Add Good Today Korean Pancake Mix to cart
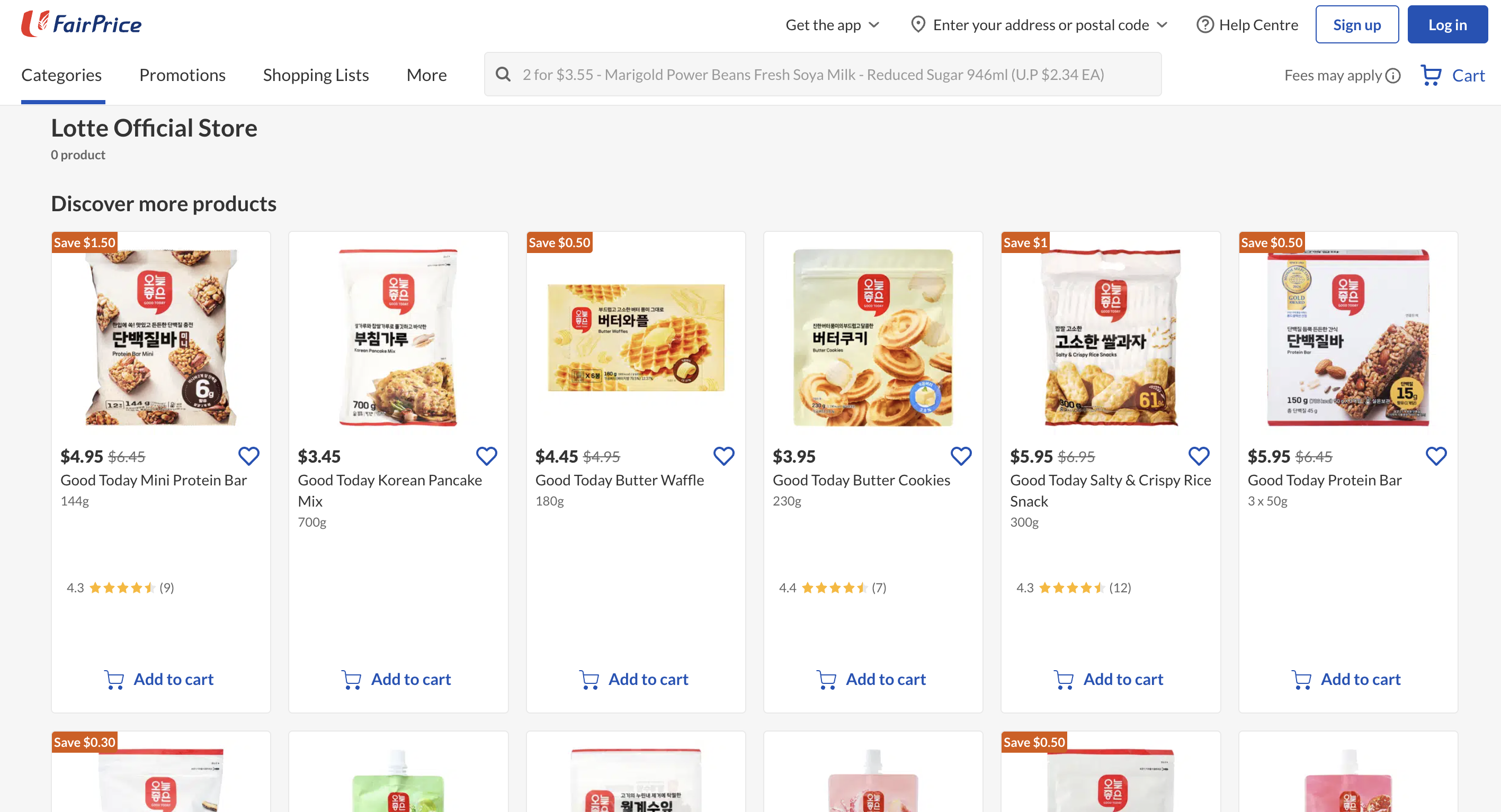The width and height of the screenshot is (1501, 812). 397,679
